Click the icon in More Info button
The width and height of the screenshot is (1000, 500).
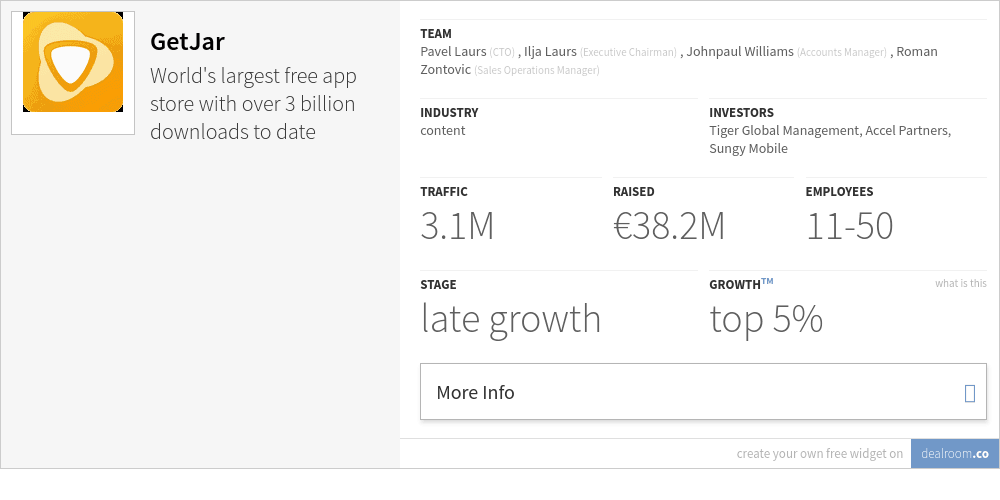pos(969,393)
